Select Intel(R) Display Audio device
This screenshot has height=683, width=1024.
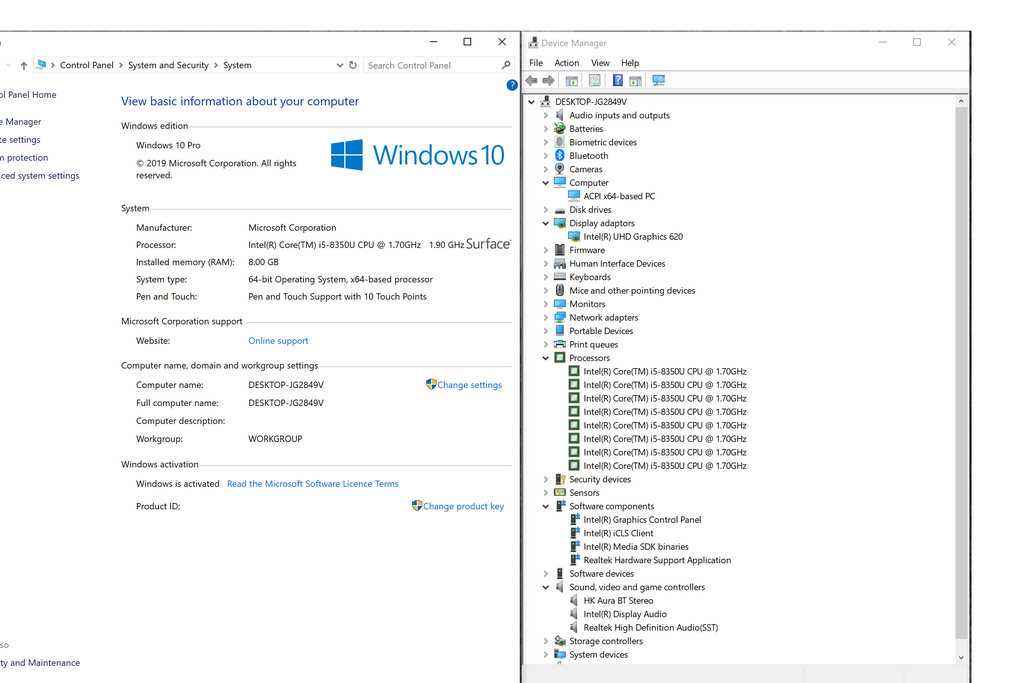(x=625, y=614)
